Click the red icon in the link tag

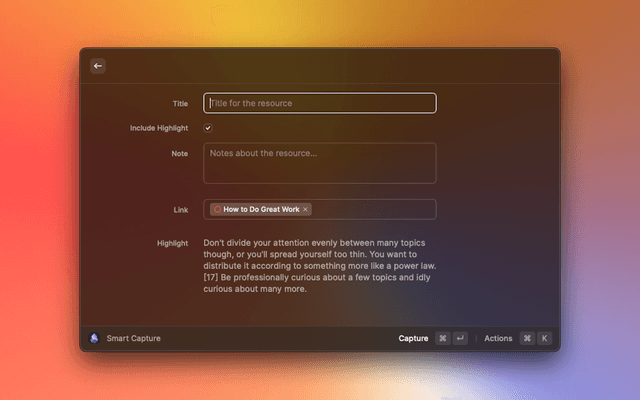(x=216, y=209)
